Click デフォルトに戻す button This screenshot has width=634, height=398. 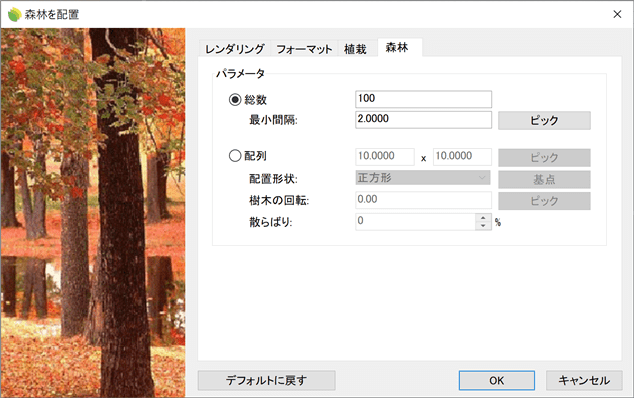click(x=266, y=381)
